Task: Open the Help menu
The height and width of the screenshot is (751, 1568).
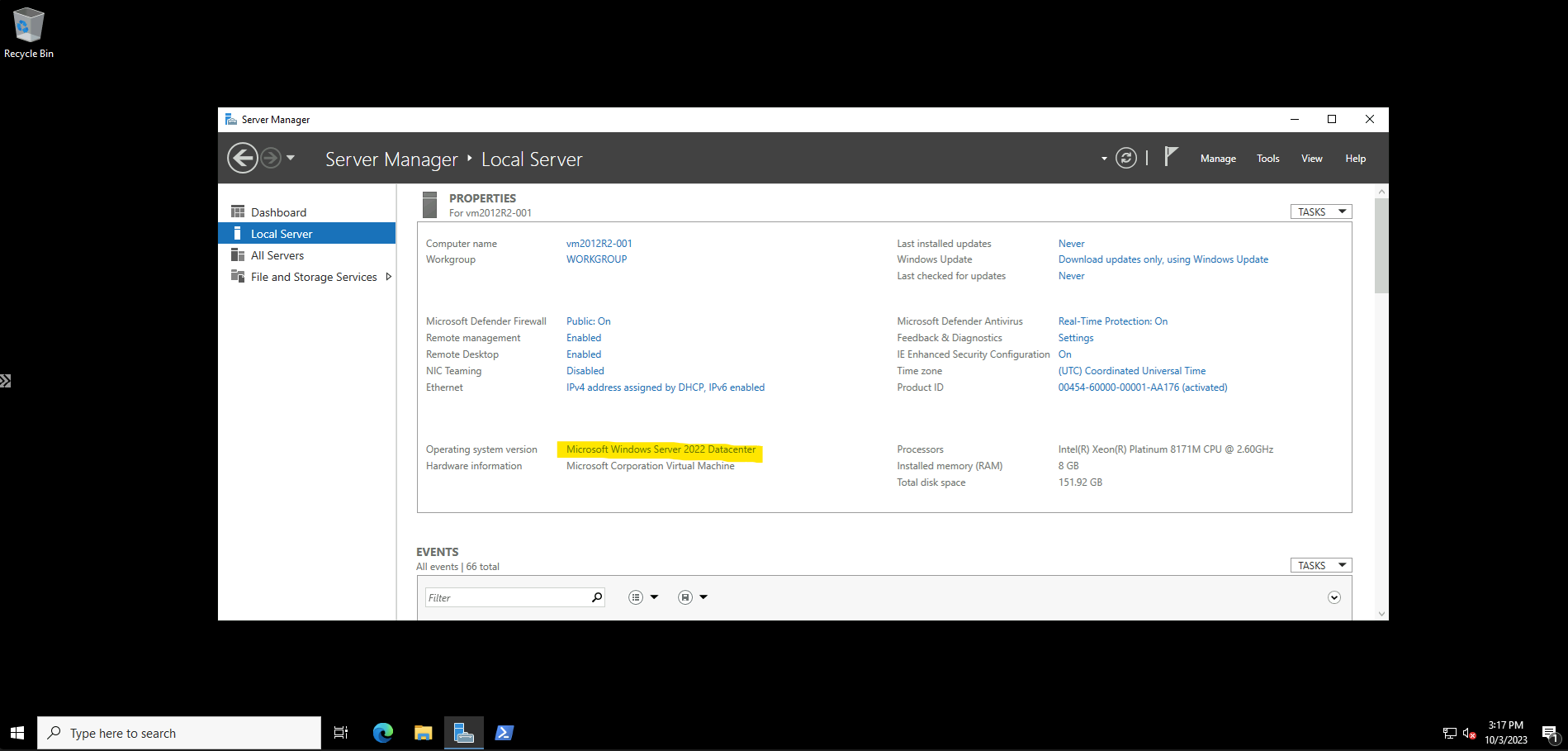Action: (1356, 159)
